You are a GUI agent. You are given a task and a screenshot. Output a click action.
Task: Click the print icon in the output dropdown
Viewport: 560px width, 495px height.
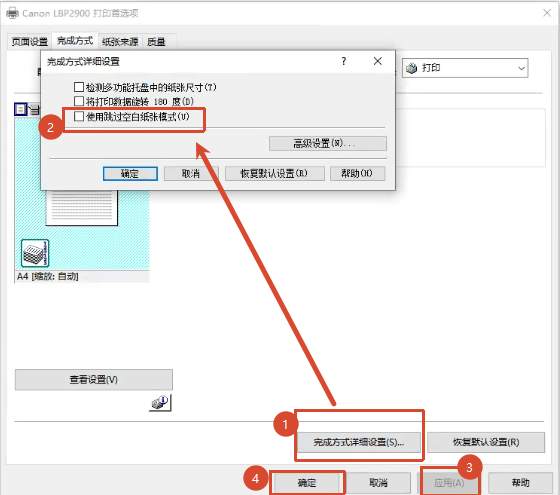[x=411, y=68]
